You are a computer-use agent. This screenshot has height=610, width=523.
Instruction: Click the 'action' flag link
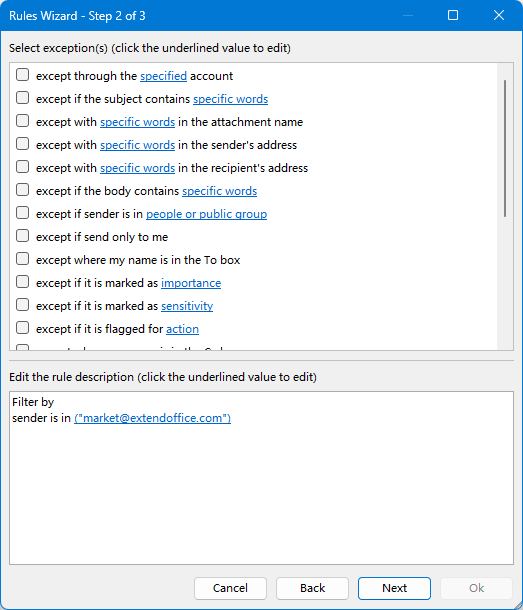[183, 329]
